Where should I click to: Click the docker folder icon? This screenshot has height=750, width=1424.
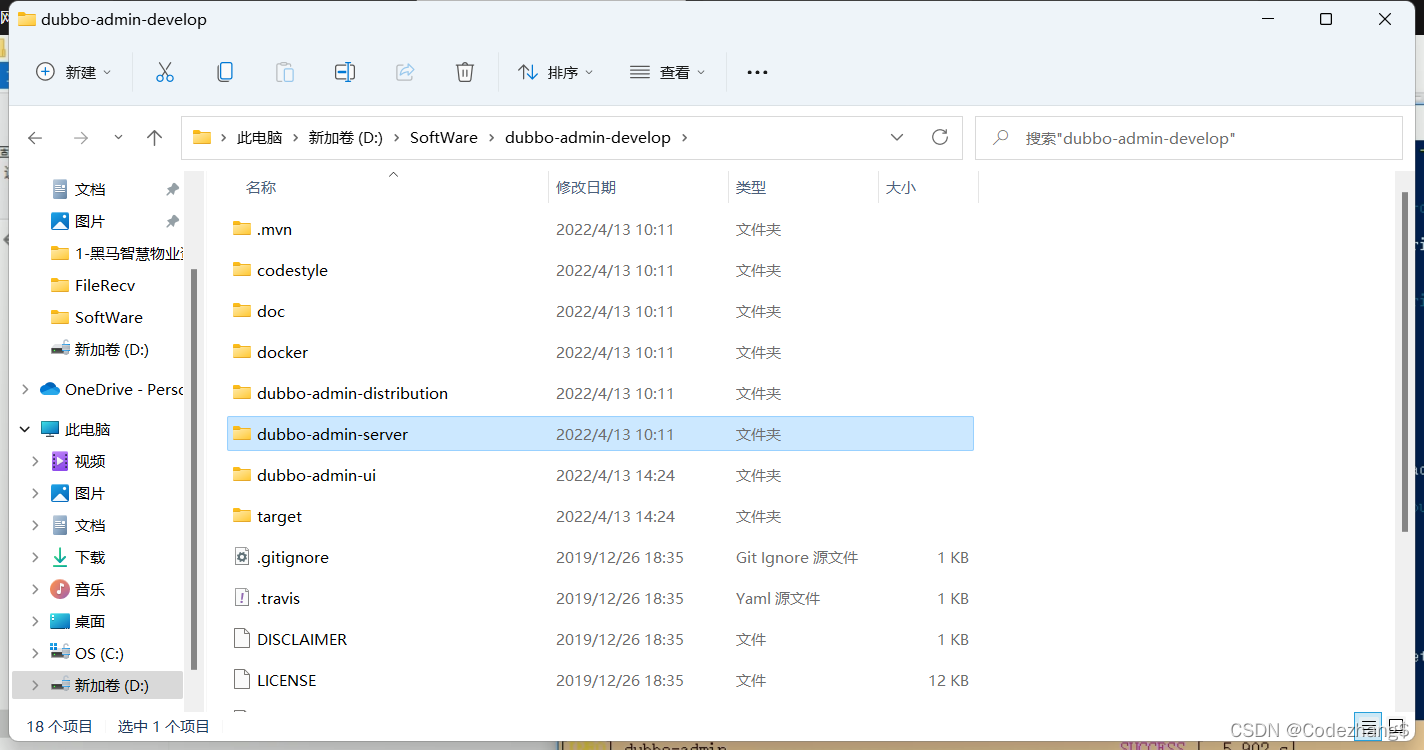point(242,352)
